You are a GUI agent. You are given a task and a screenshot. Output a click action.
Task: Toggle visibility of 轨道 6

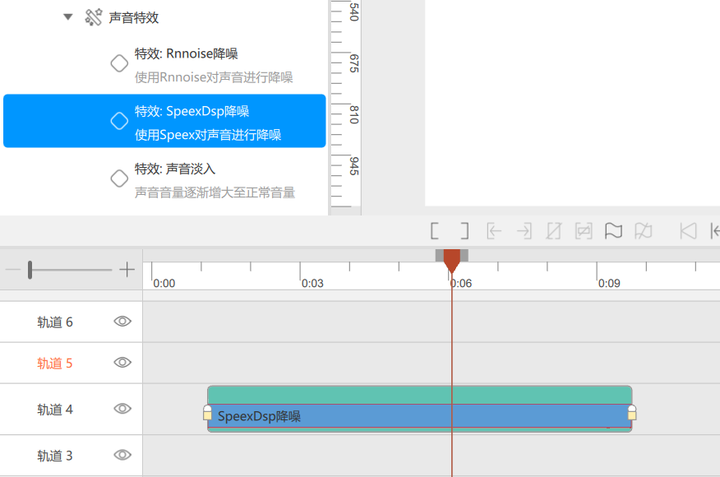pyautogui.click(x=123, y=321)
